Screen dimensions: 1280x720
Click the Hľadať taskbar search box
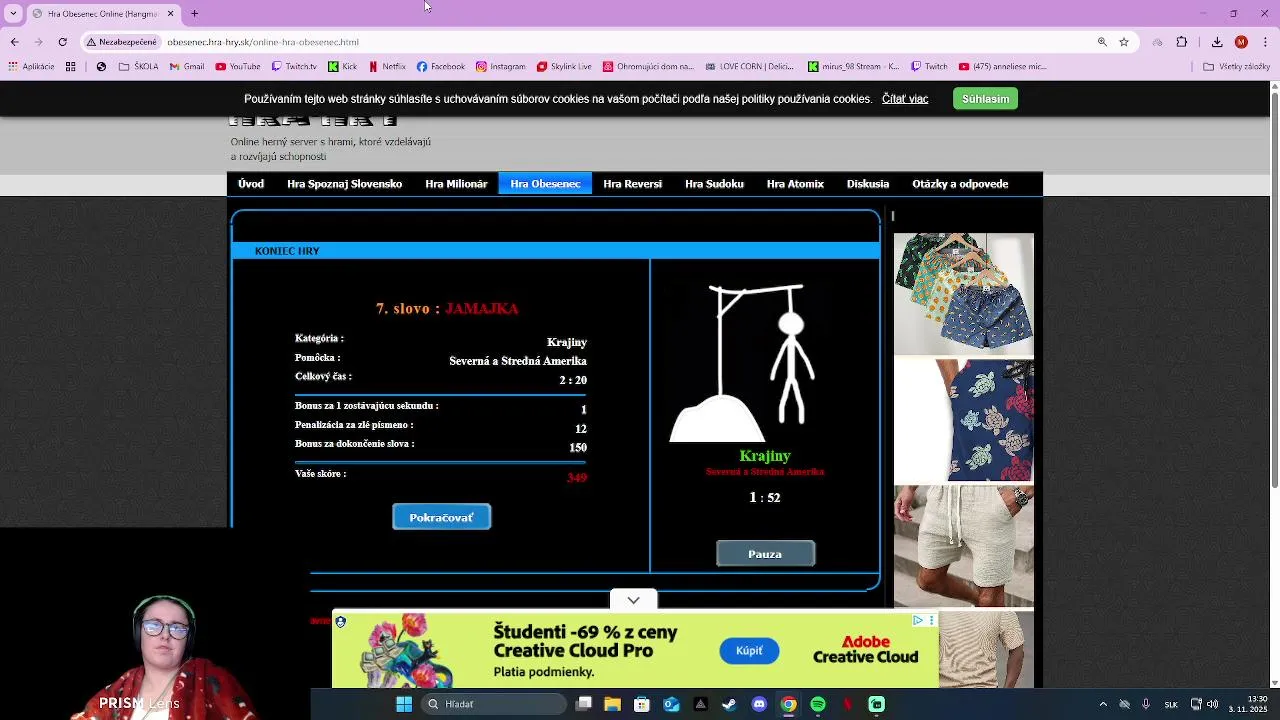492,704
